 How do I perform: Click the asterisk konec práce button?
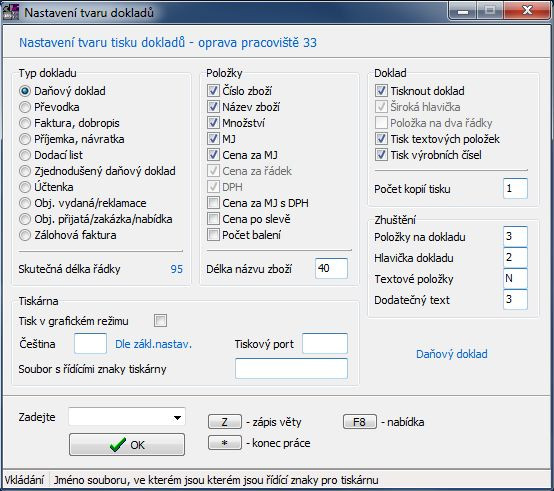click(x=225, y=443)
